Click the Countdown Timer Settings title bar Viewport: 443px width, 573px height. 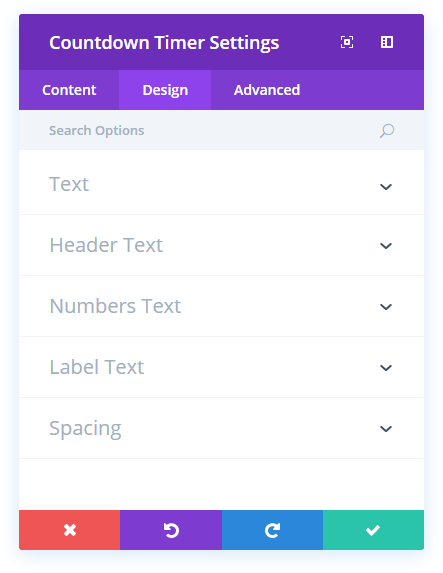coord(164,43)
